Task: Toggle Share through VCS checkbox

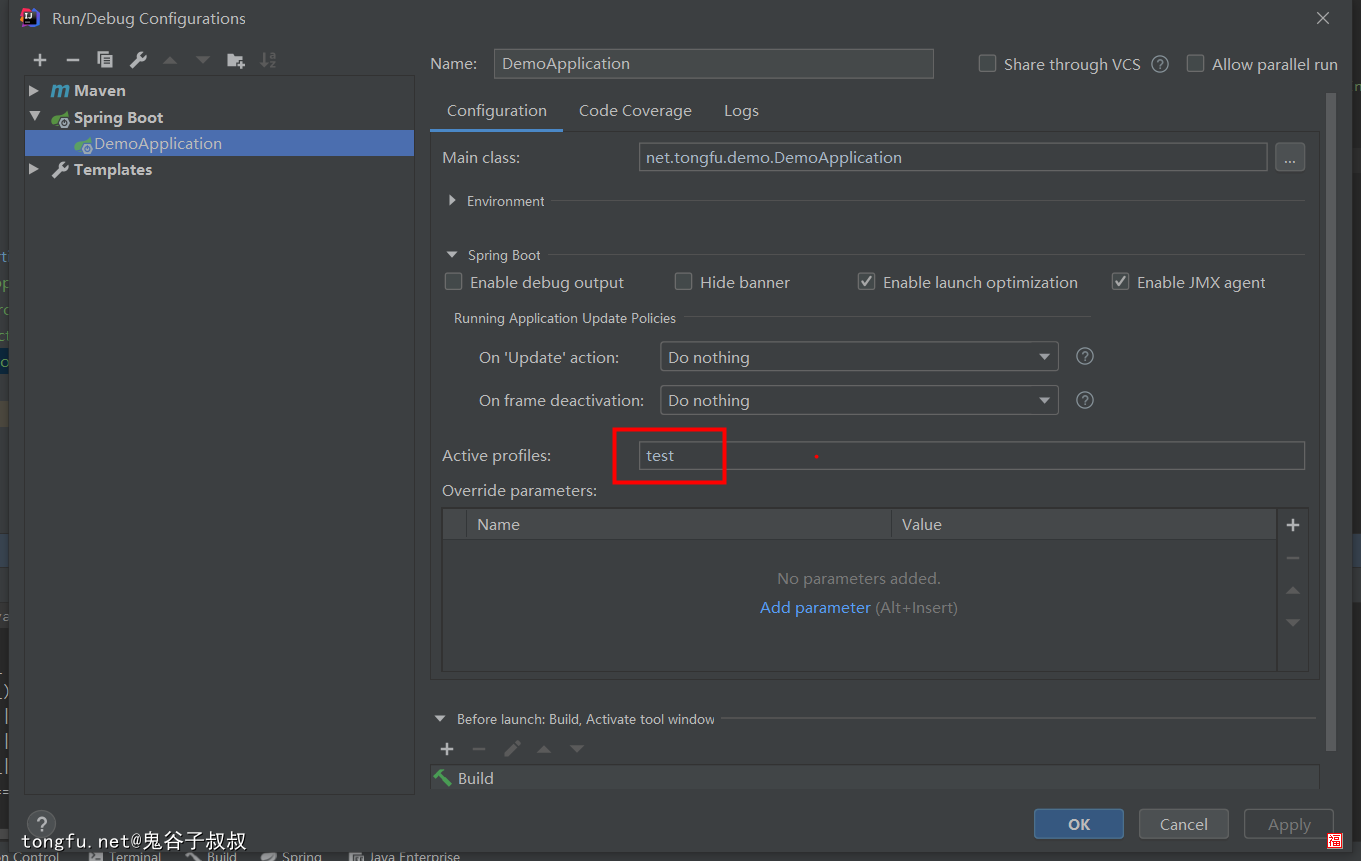Action: pos(987,64)
